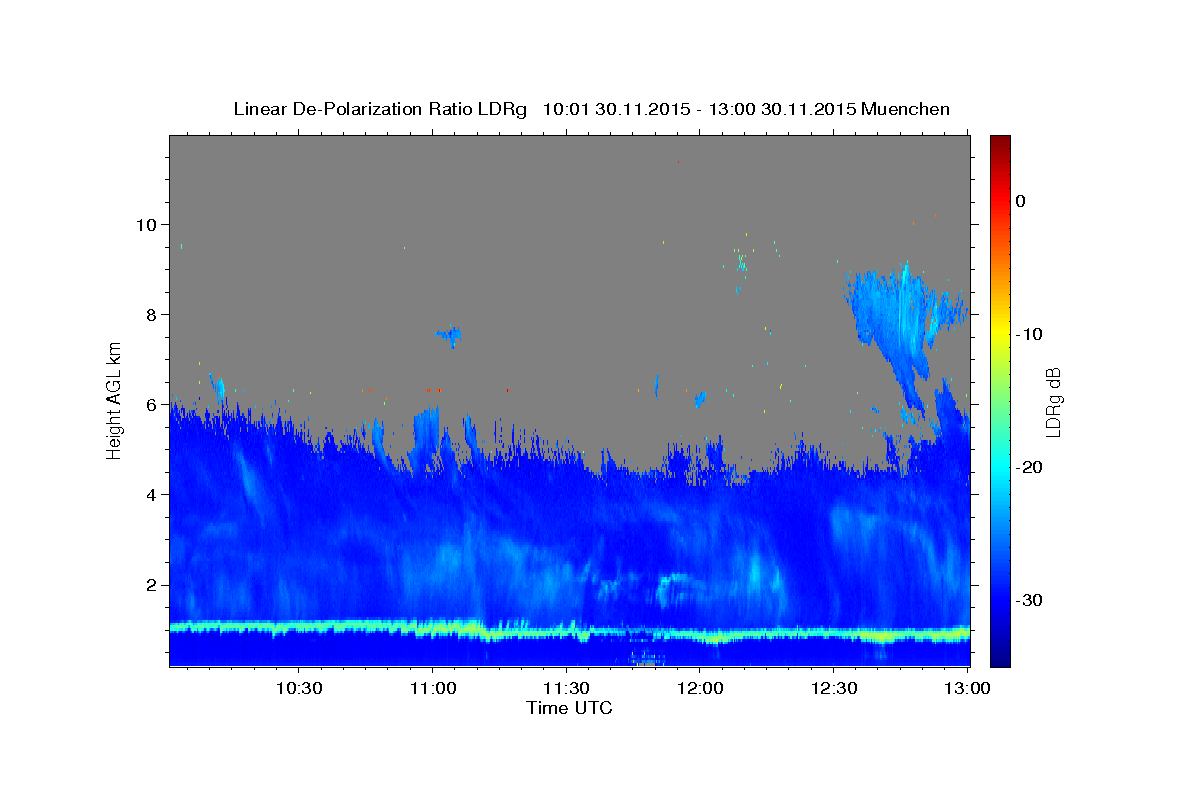The height and width of the screenshot is (800, 1200).
Task: Click the height tick label "2"
Action: click(151, 584)
